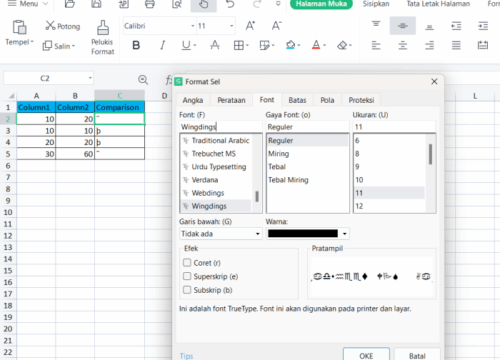Expand the Salin copy options arrow

[x=73, y=46]
